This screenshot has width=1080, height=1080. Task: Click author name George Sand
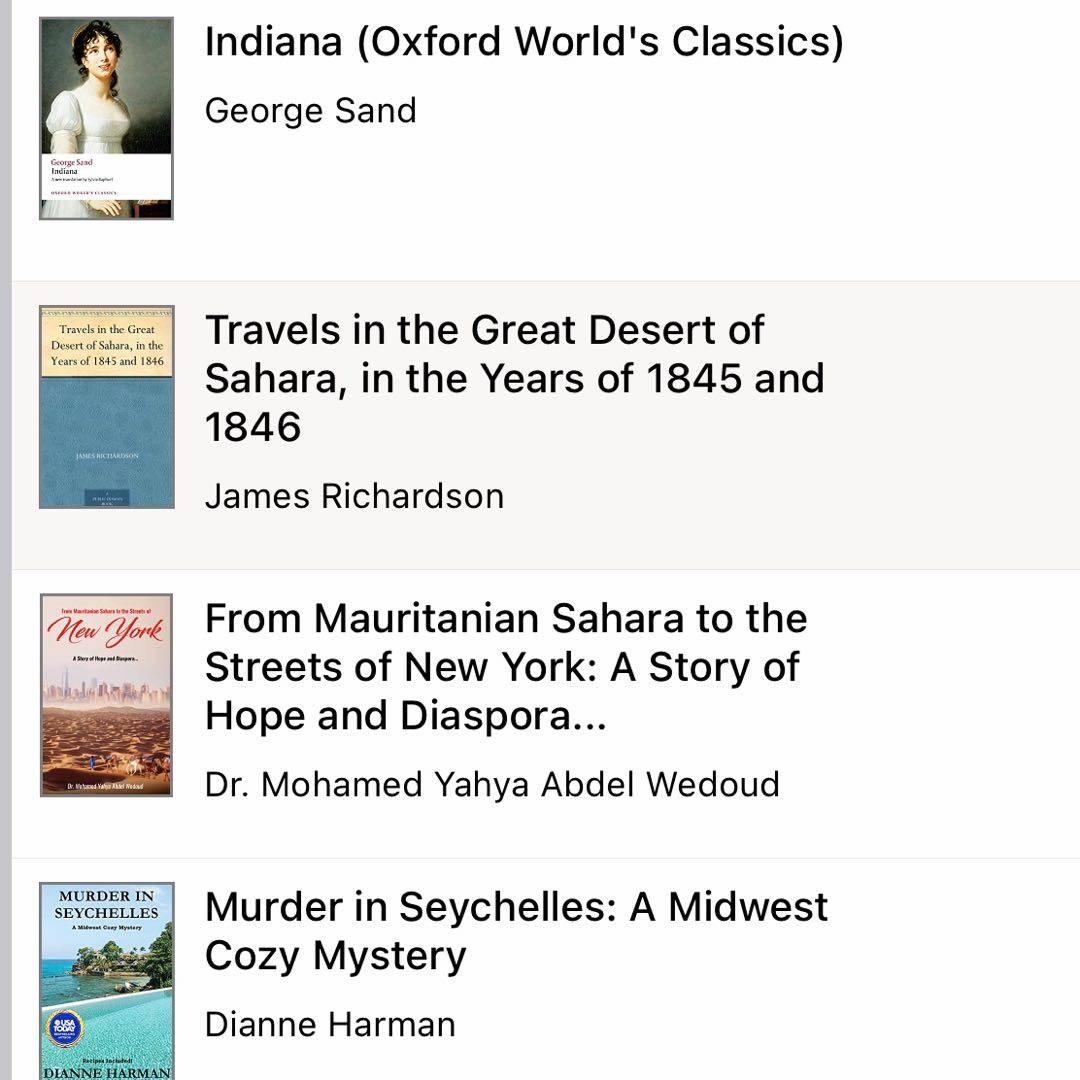310,110
